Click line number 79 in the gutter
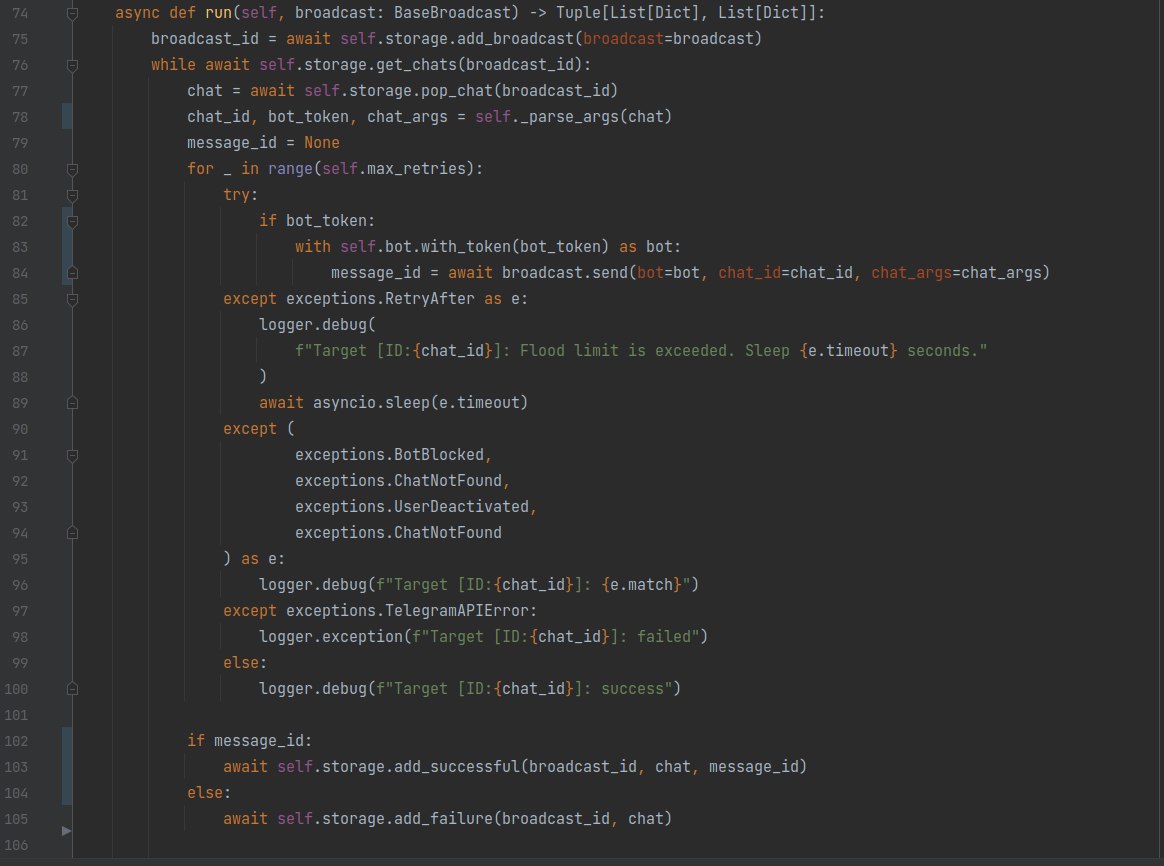Image resolution: width=1164 pixels, height=866 pixels. pos(20,143)
